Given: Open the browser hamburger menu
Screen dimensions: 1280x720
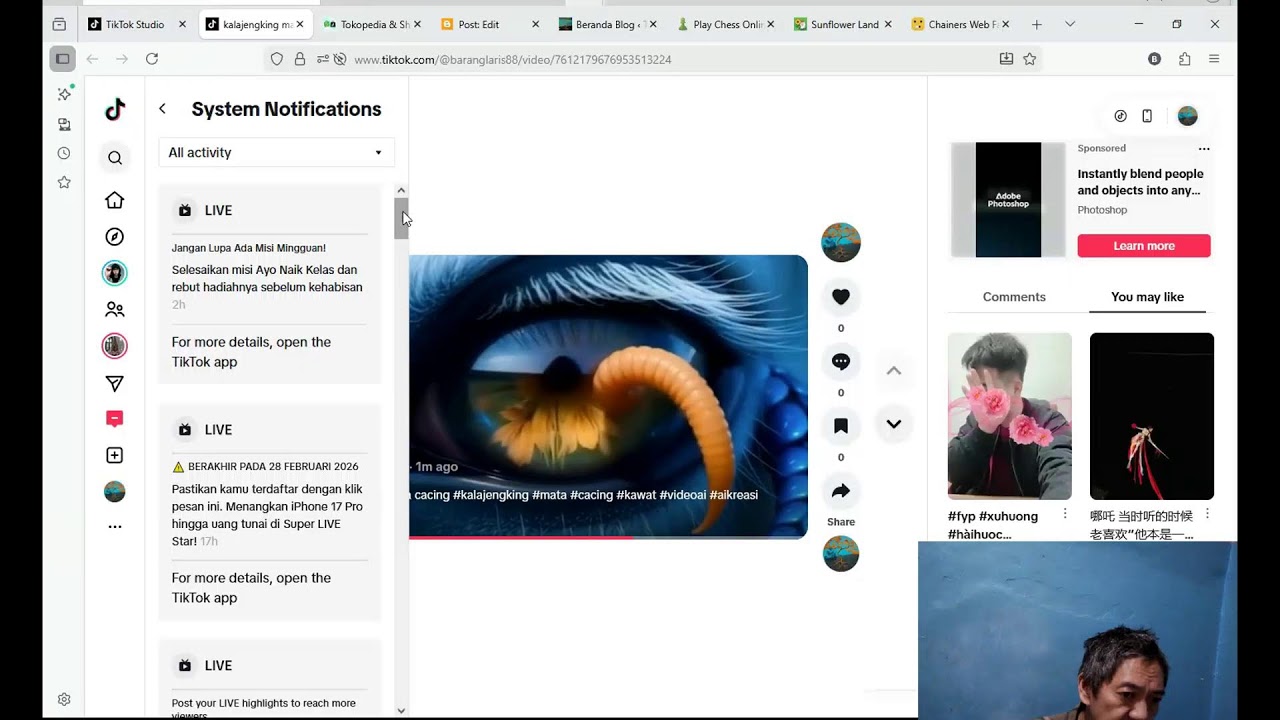Looking at the screenshot, I should [1214, 59].
